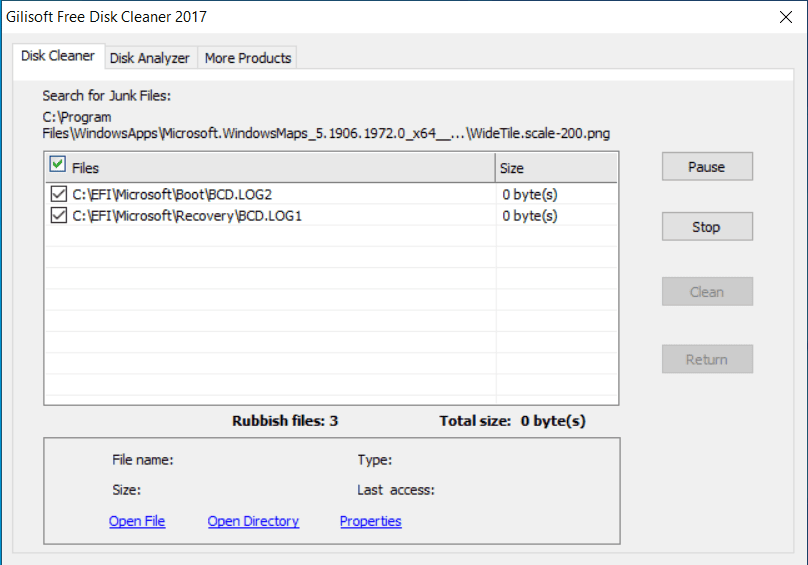Click the Rubbish files: 3 counter
This screenshot has height=565, width=808.
pyautogui.click(x=285, y=421)
